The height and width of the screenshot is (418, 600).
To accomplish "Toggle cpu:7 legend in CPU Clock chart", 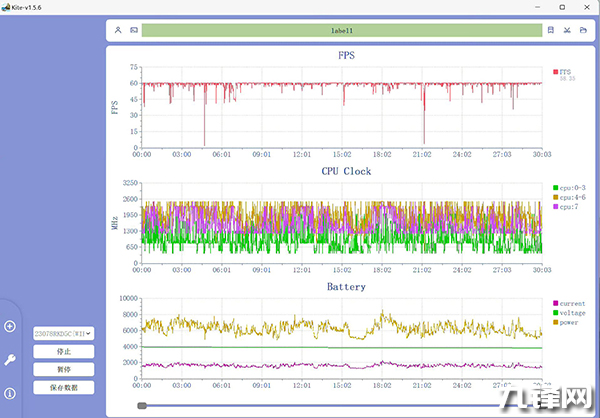I will click(566, 207).
